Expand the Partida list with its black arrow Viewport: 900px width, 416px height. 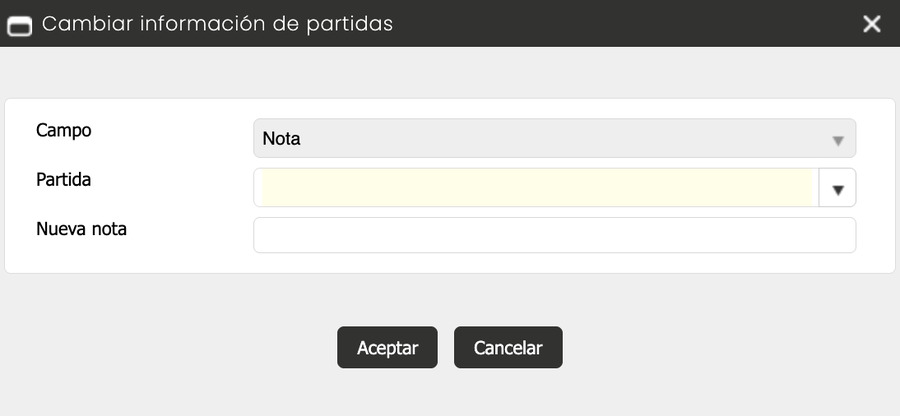click(838, 188)
